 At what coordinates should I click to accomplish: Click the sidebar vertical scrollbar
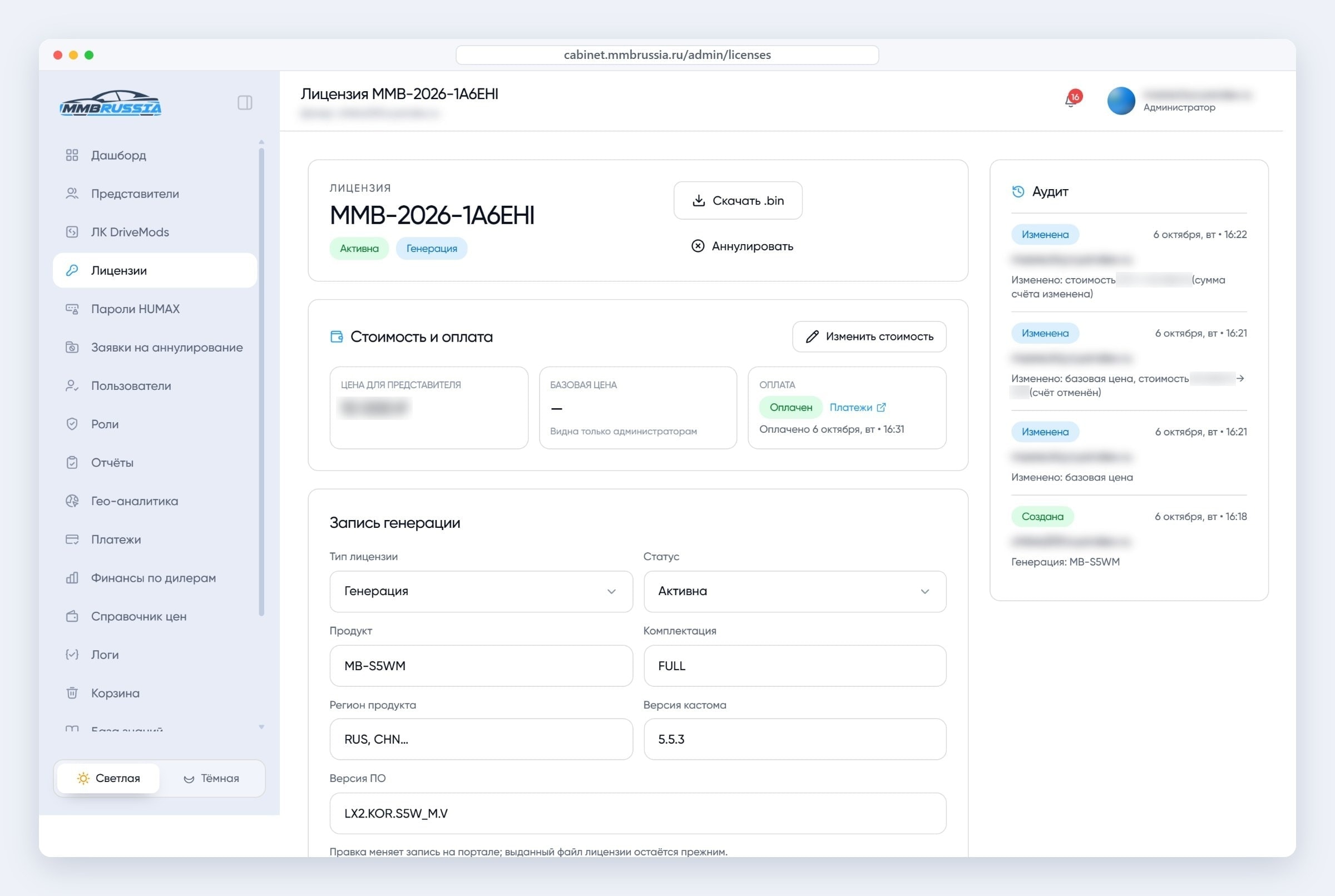tap(261, 382)
